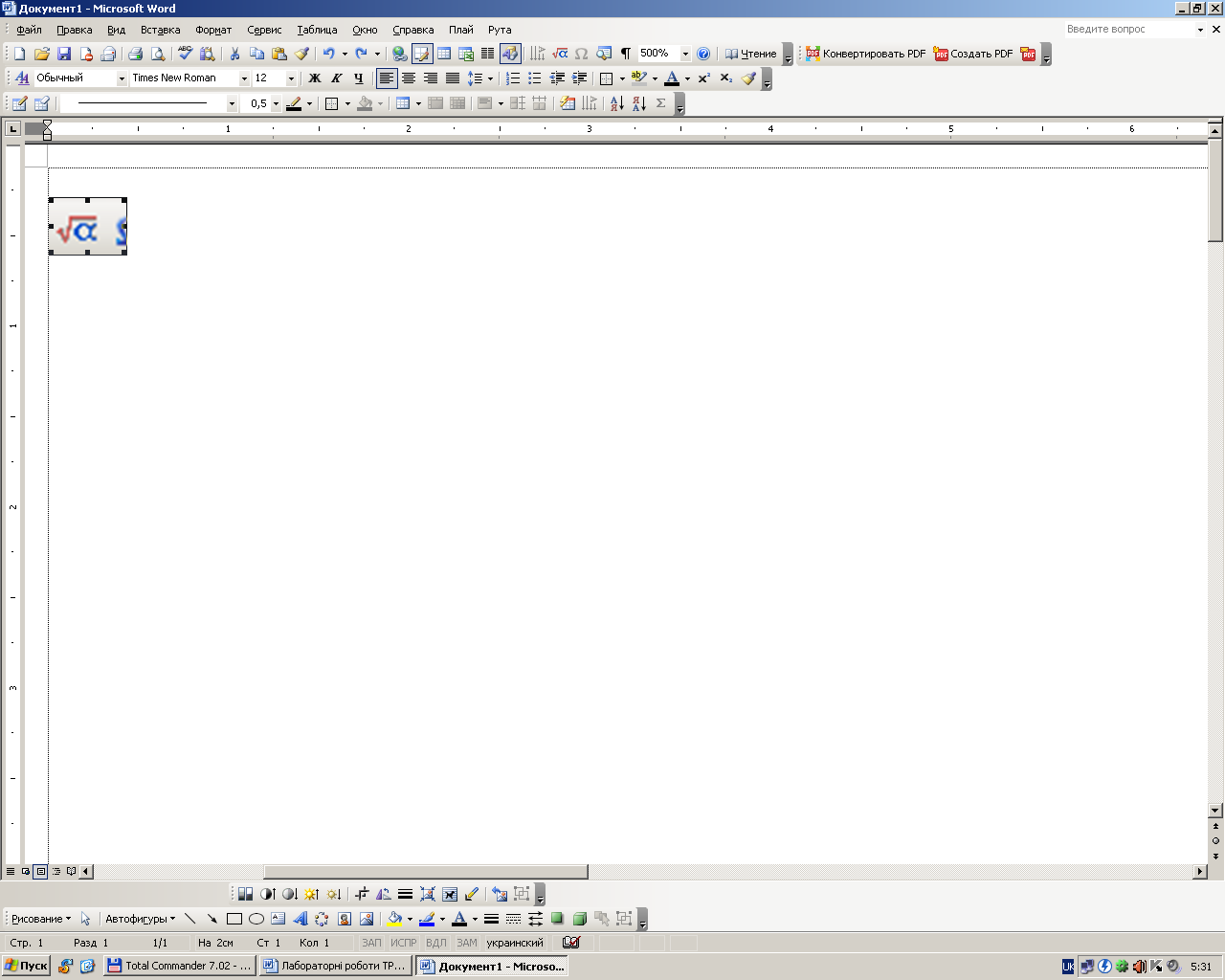
Task: Toggle the Drawing toolbar button
Action: point(510,54)
